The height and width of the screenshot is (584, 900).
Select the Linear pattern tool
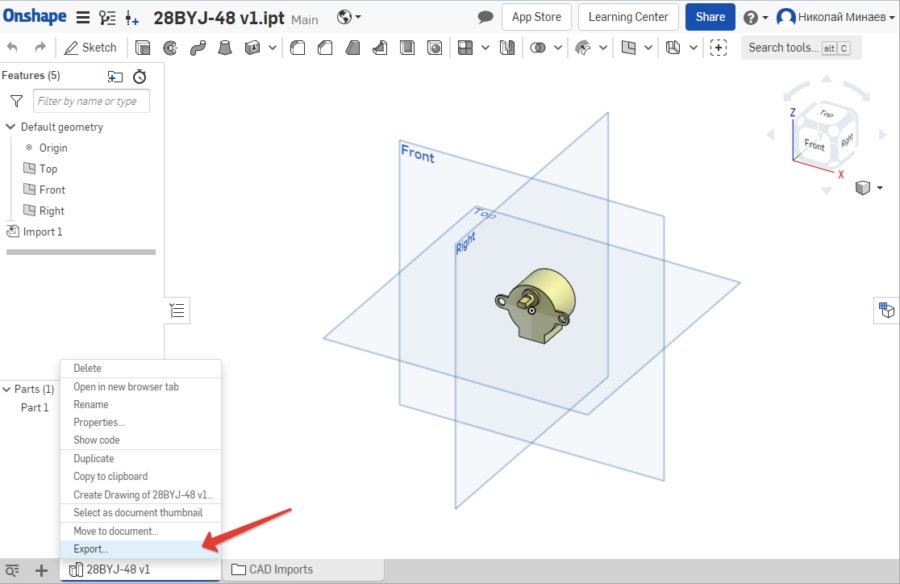(465, 48)
